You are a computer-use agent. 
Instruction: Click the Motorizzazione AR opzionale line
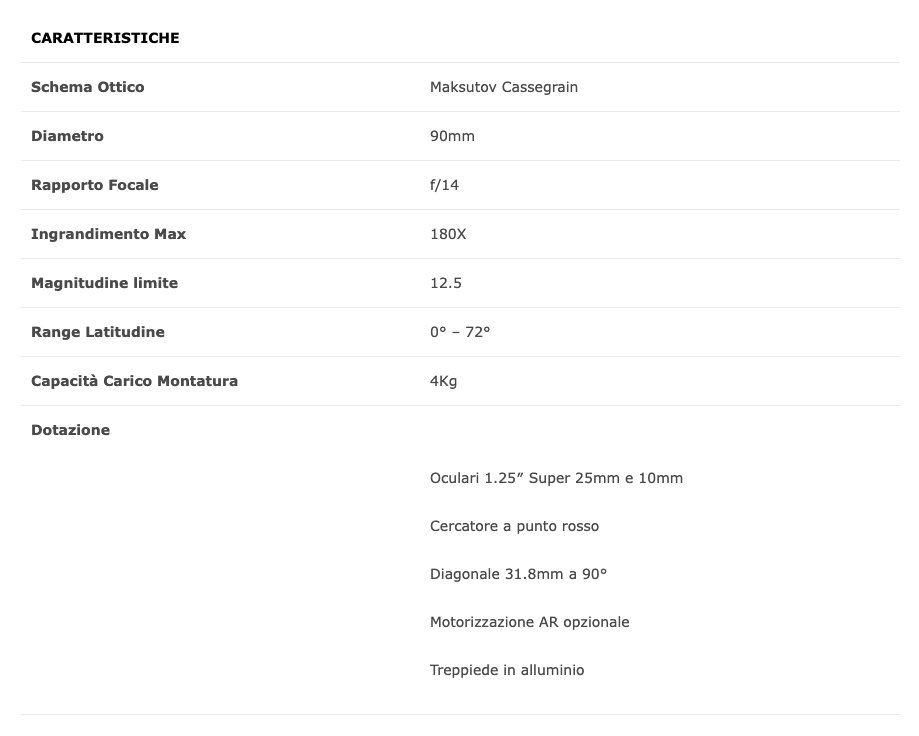[x=529, y=622]
